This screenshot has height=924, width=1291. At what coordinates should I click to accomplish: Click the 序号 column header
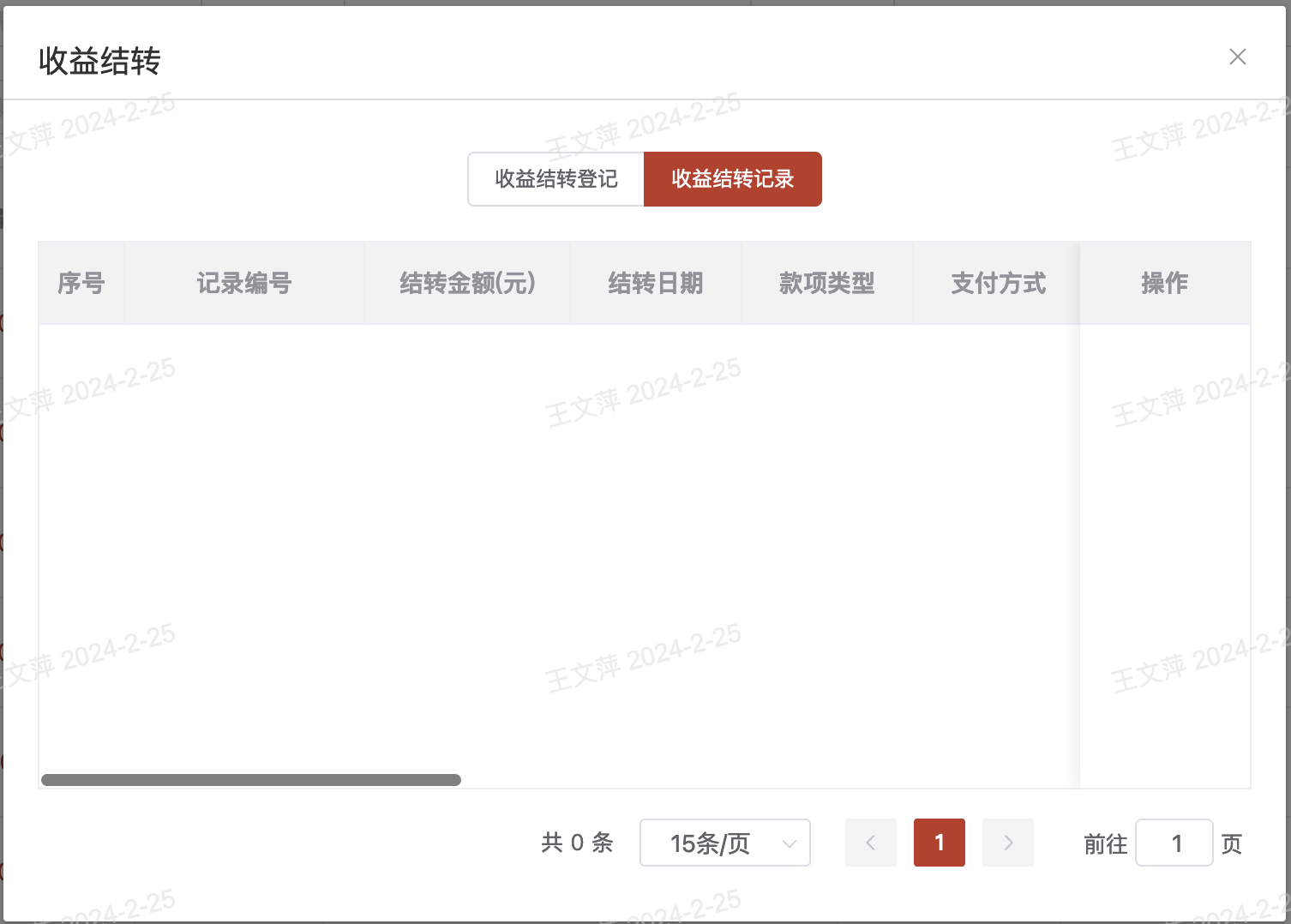[81, 283]
